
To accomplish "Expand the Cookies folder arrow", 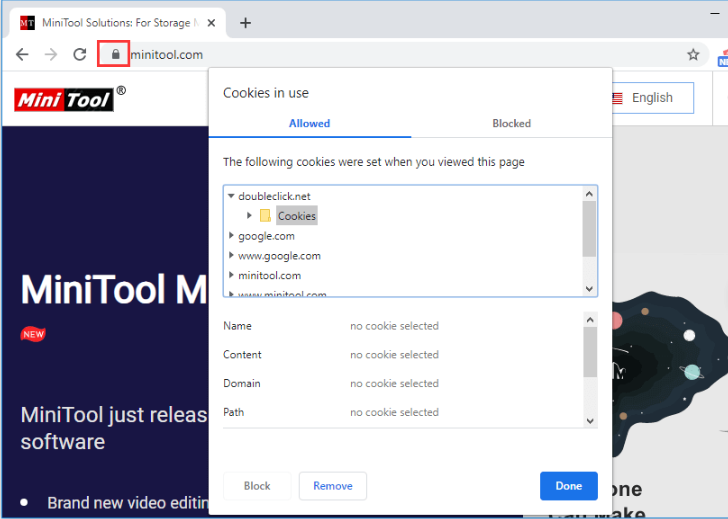I will point(249,215).
